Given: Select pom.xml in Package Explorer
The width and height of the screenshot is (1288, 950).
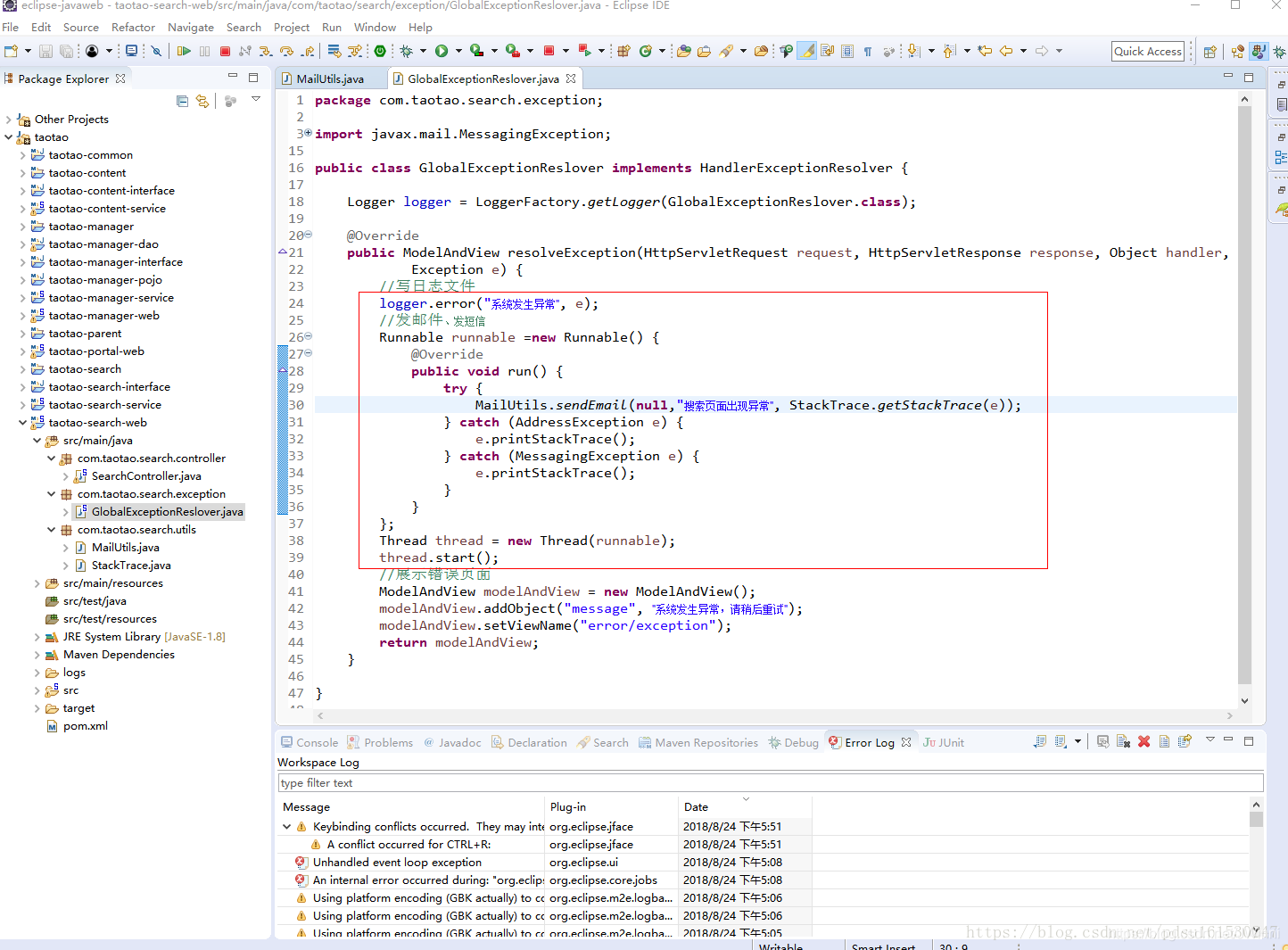Looking at the screenshot, I should pos(86,726).
